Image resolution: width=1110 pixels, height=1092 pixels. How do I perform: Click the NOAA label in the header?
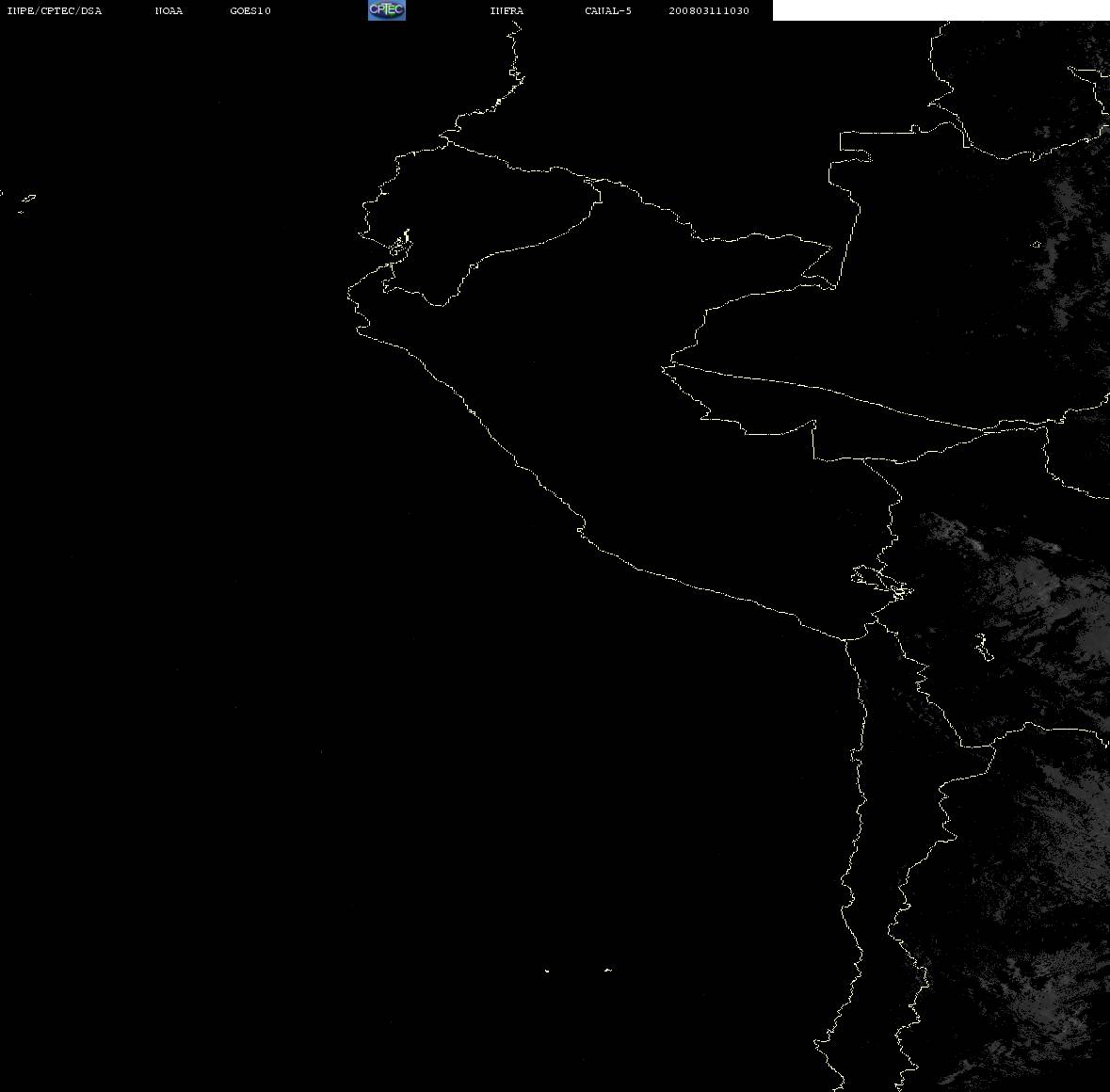pos(169,10)
